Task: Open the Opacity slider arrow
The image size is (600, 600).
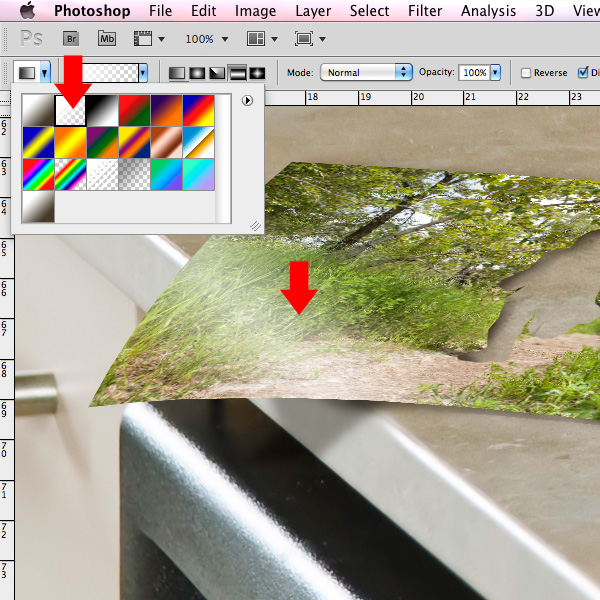Action: (x=495, y=73)
